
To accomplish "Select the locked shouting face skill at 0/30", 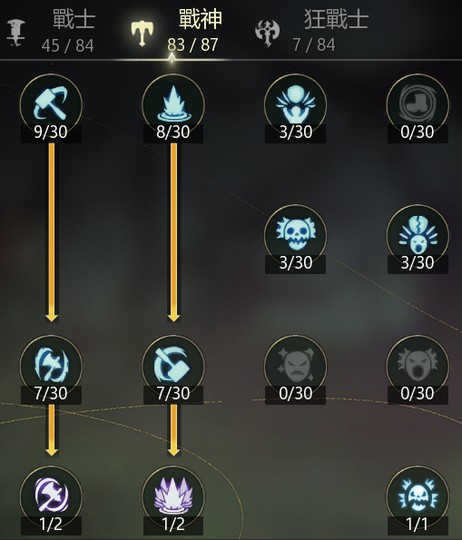I will (418, 366).
